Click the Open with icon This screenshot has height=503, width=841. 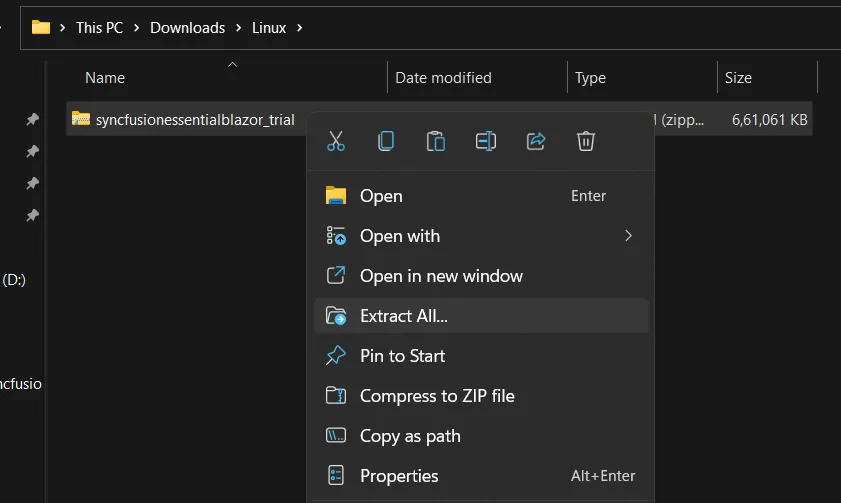coord(336,235)
